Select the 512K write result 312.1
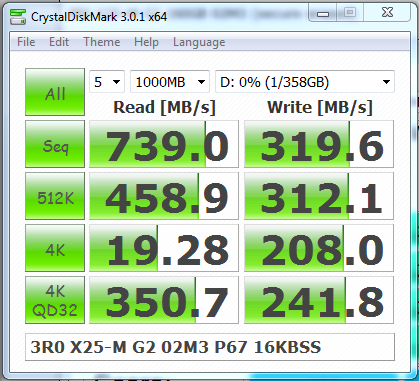This screenshot has height=381, width=419. (319, 196)
